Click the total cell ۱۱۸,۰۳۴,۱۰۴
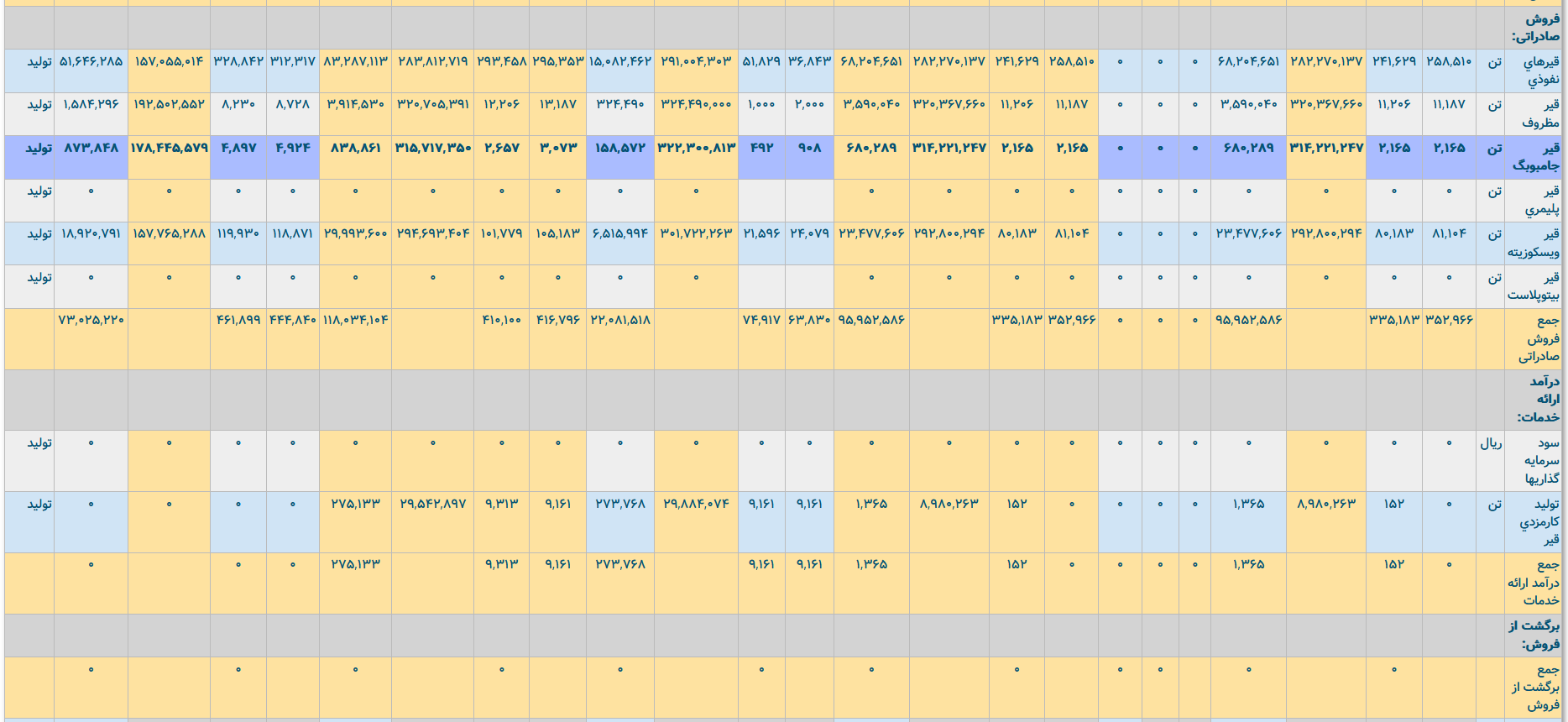 coord(355,320)
